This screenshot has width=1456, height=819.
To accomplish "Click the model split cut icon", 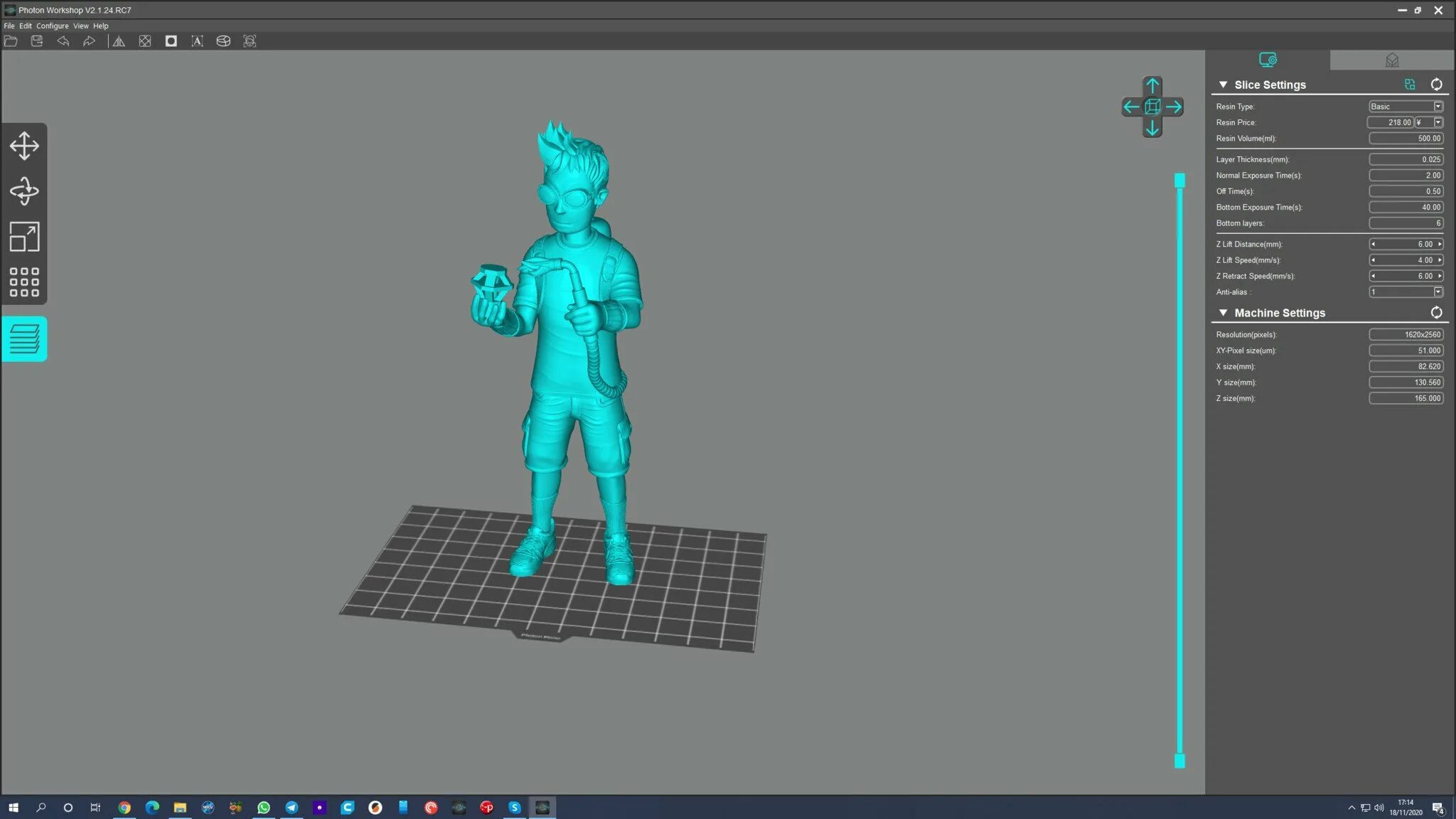I will [223, 41].
